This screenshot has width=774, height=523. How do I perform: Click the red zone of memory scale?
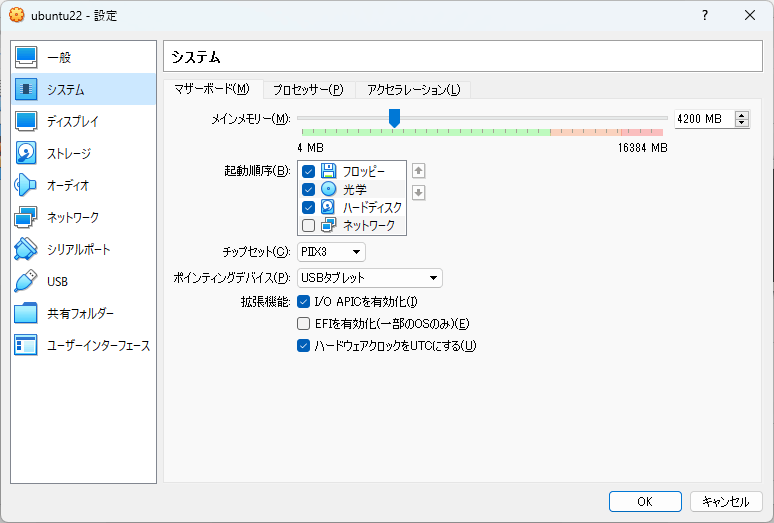(x=642, y=132)
